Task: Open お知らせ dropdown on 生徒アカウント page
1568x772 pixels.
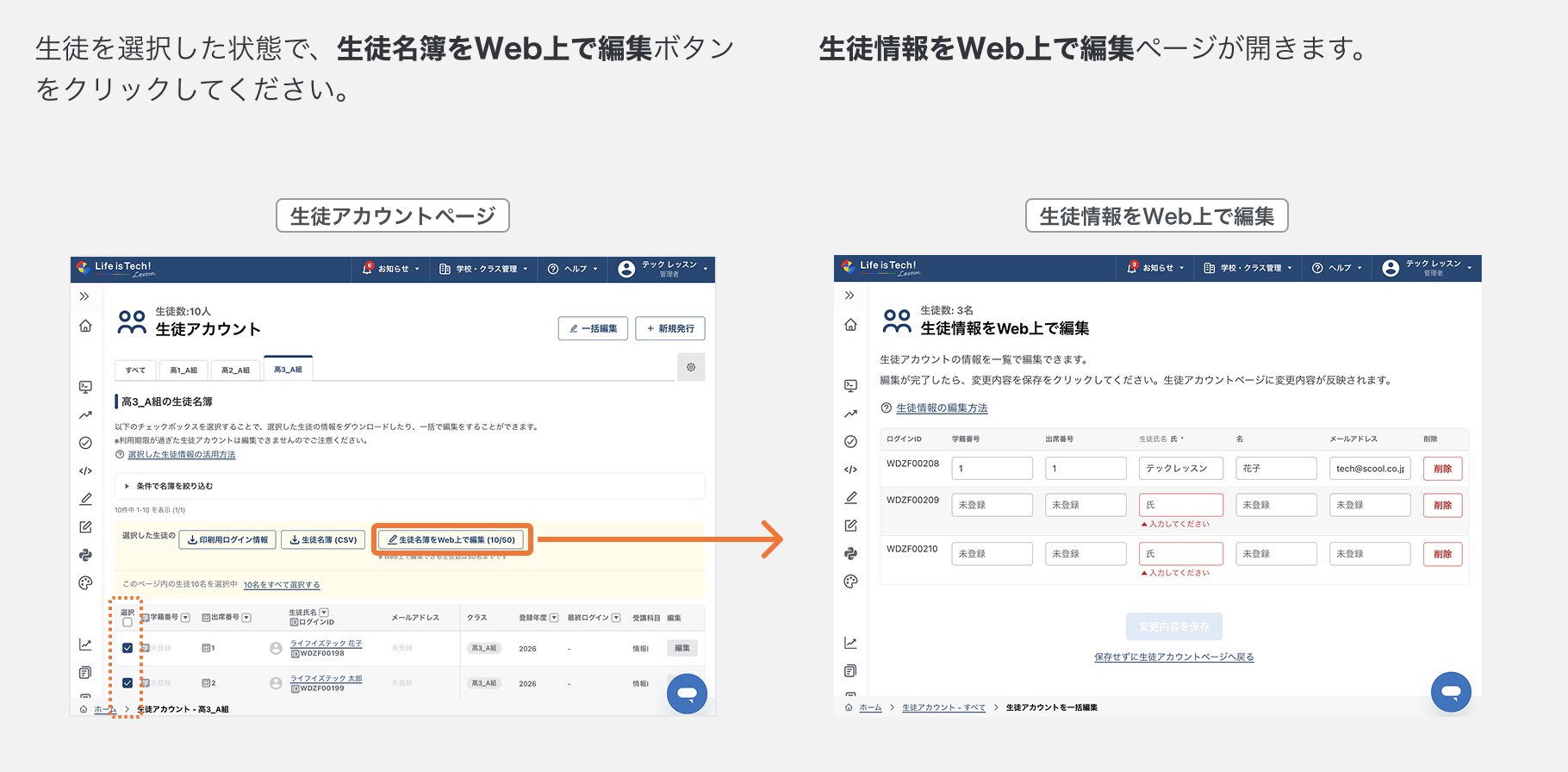Action: (392, 269)
